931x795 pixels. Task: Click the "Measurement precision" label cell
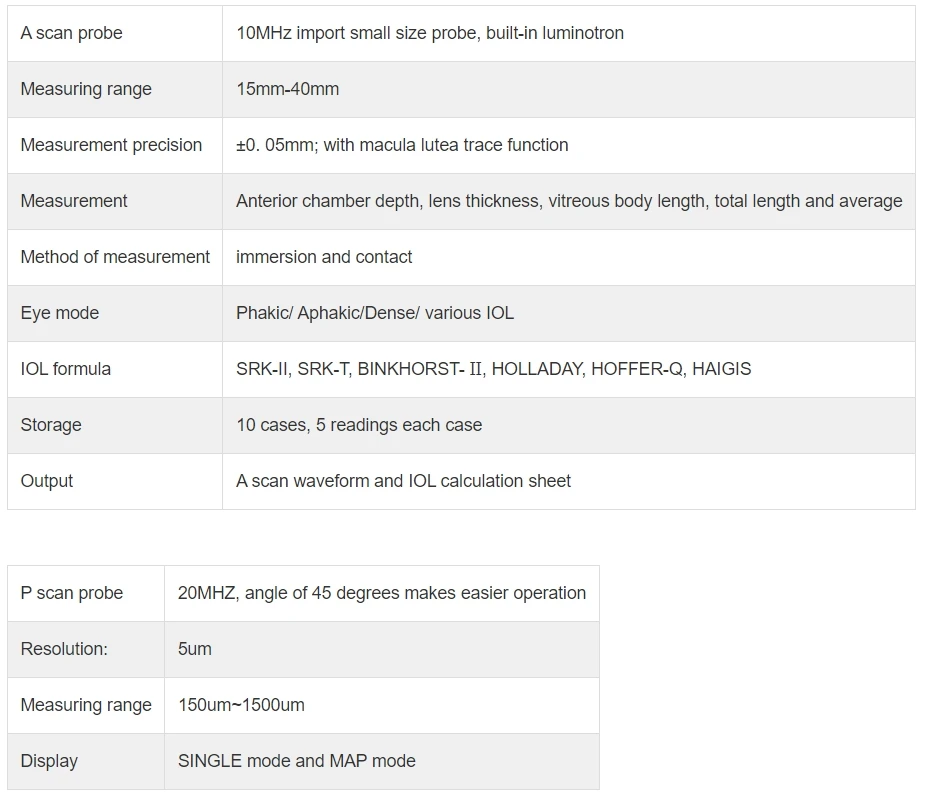coord(111,145)
